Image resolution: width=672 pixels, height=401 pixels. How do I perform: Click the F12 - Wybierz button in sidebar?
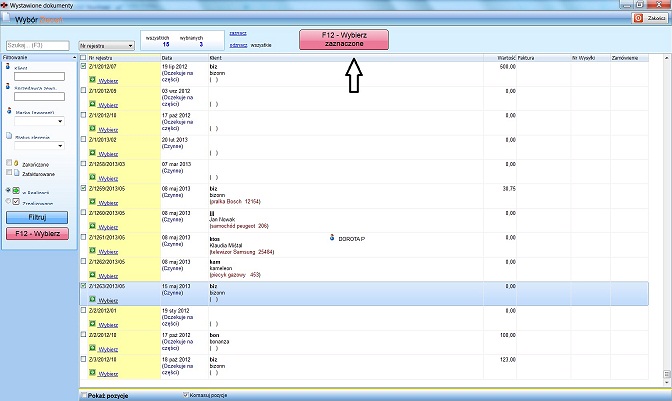click(x=37, y=233)
